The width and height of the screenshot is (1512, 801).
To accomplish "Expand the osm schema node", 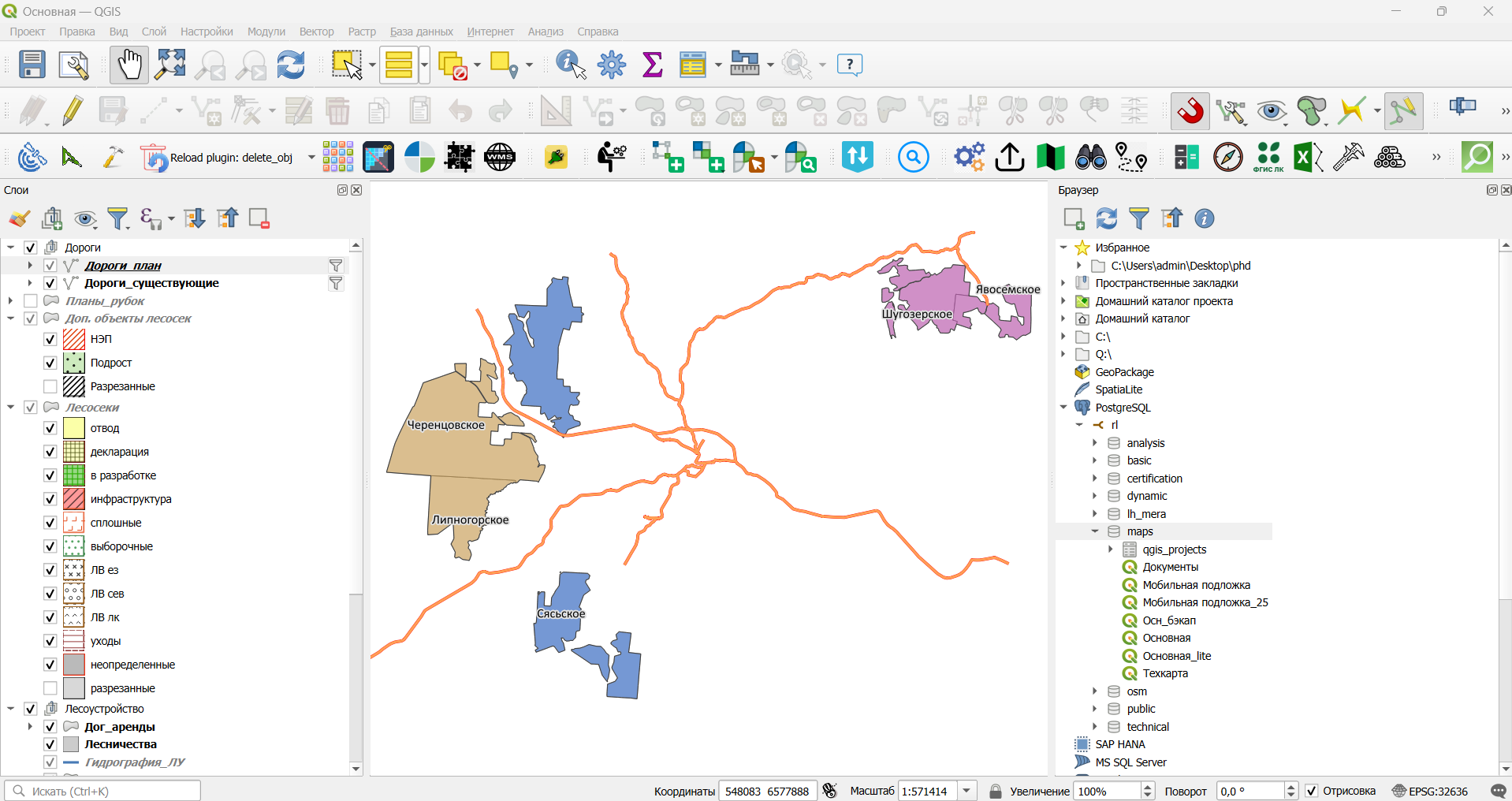I will 1095,691.
